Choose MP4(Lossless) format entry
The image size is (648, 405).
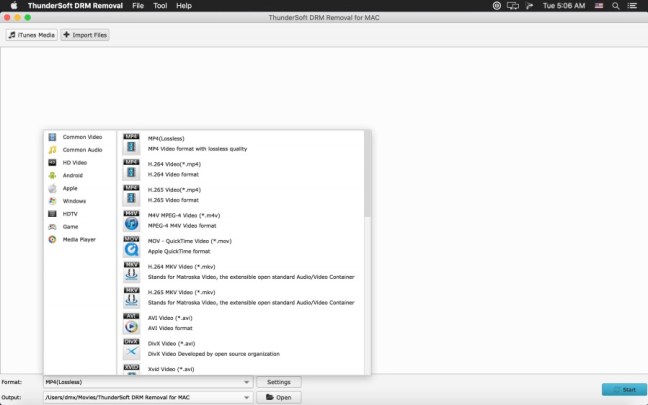tap(241, 143)
